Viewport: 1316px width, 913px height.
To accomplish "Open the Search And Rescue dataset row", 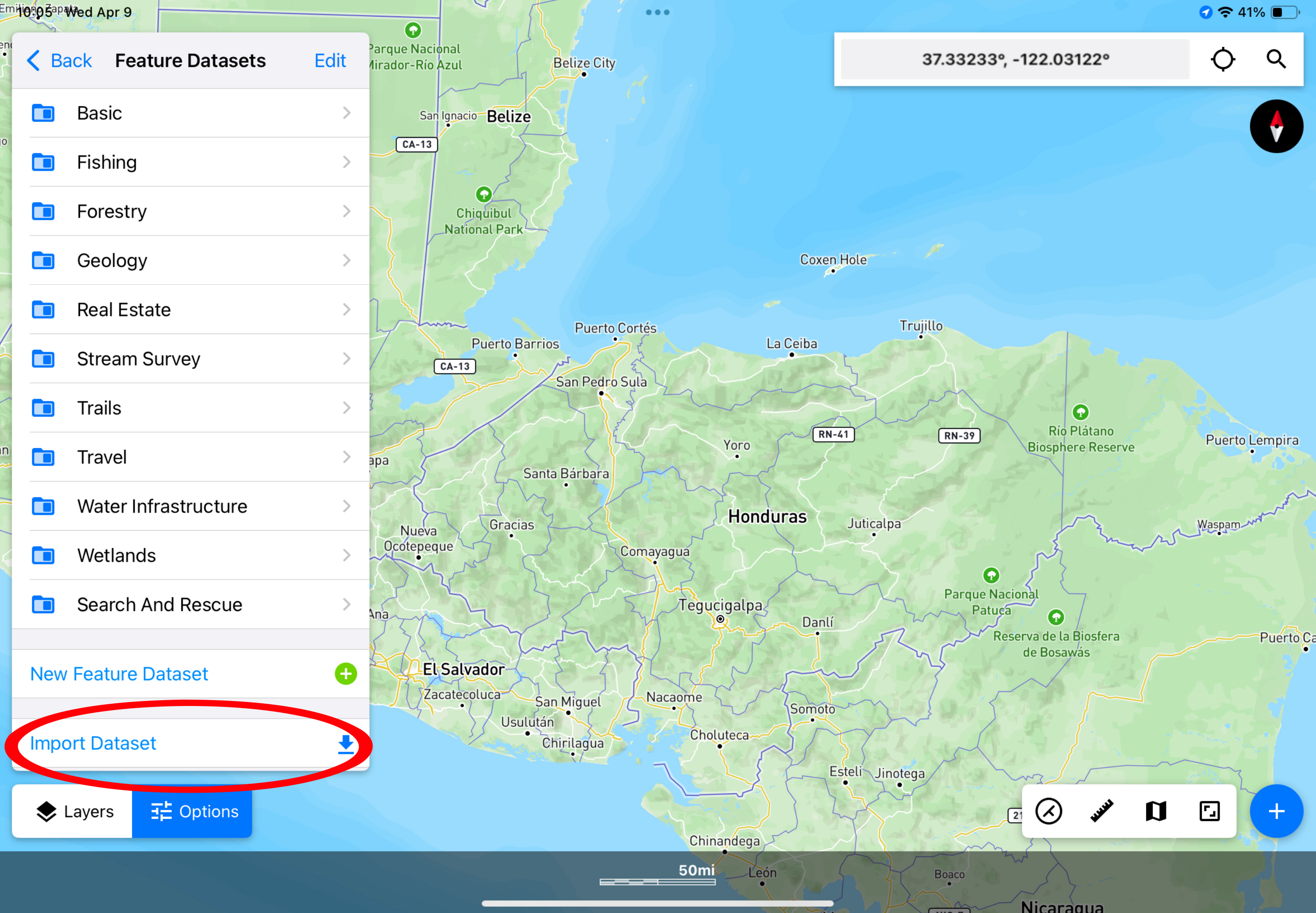I will click(190, 605).
